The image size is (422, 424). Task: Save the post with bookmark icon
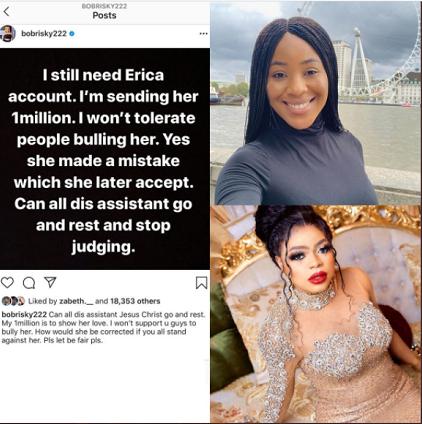[x=201, y=283]
